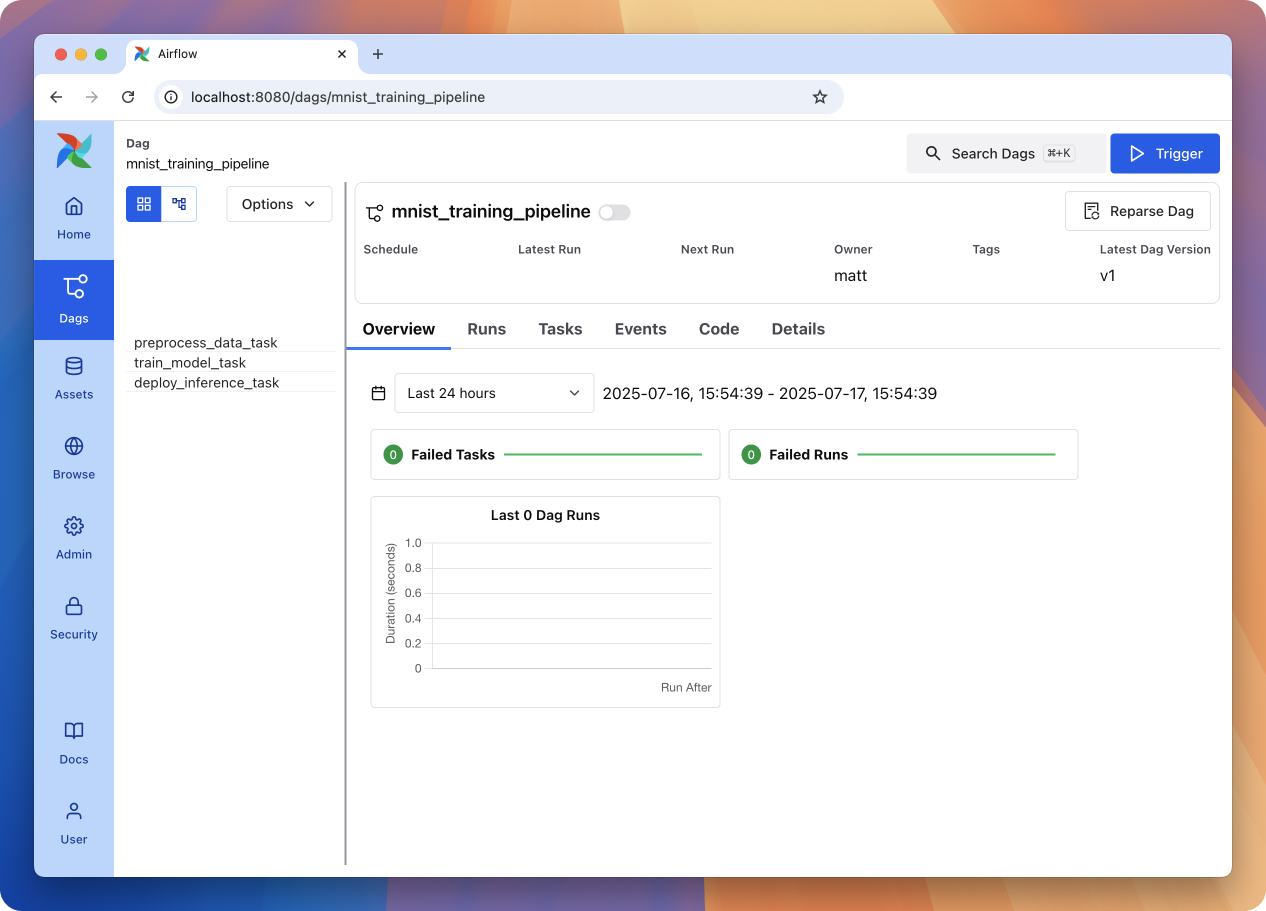Click the 'Tags' column label

pos(986,249)
